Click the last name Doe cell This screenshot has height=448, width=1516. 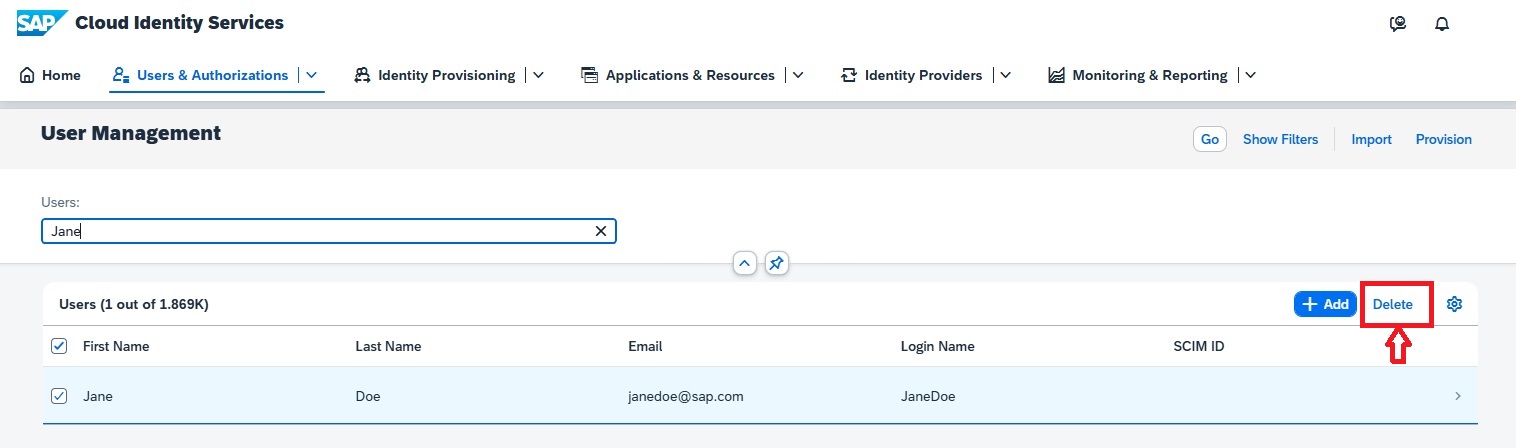click(368, 396)
